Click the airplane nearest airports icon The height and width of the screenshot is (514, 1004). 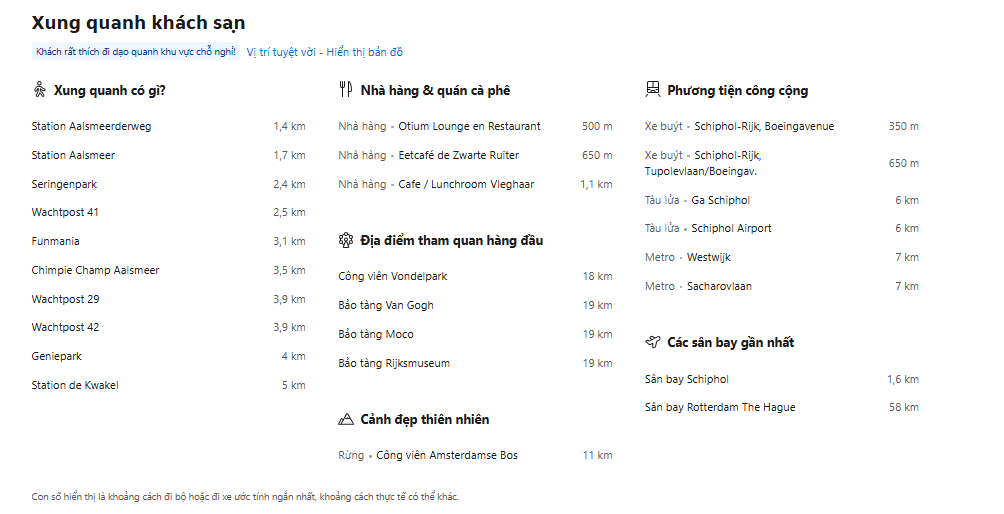[x=653, y=342]
